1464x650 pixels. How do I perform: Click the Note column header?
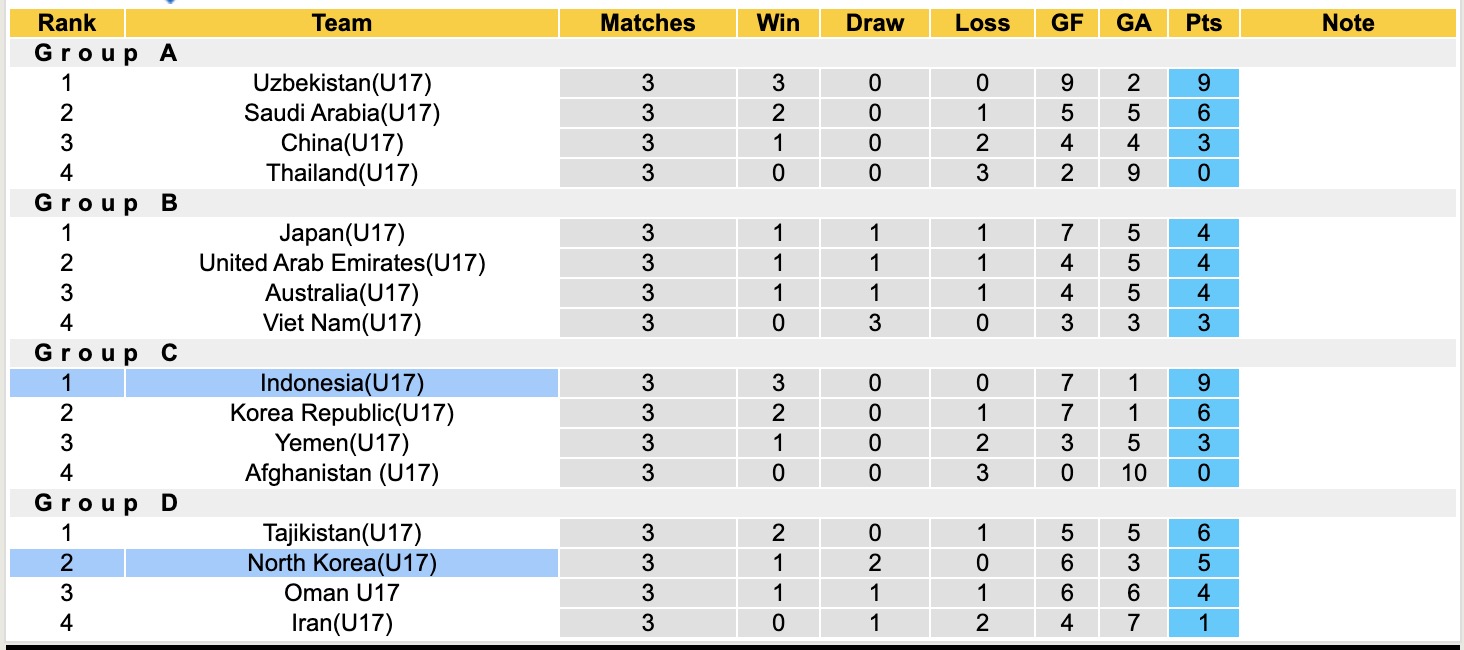click(1348, 23)
